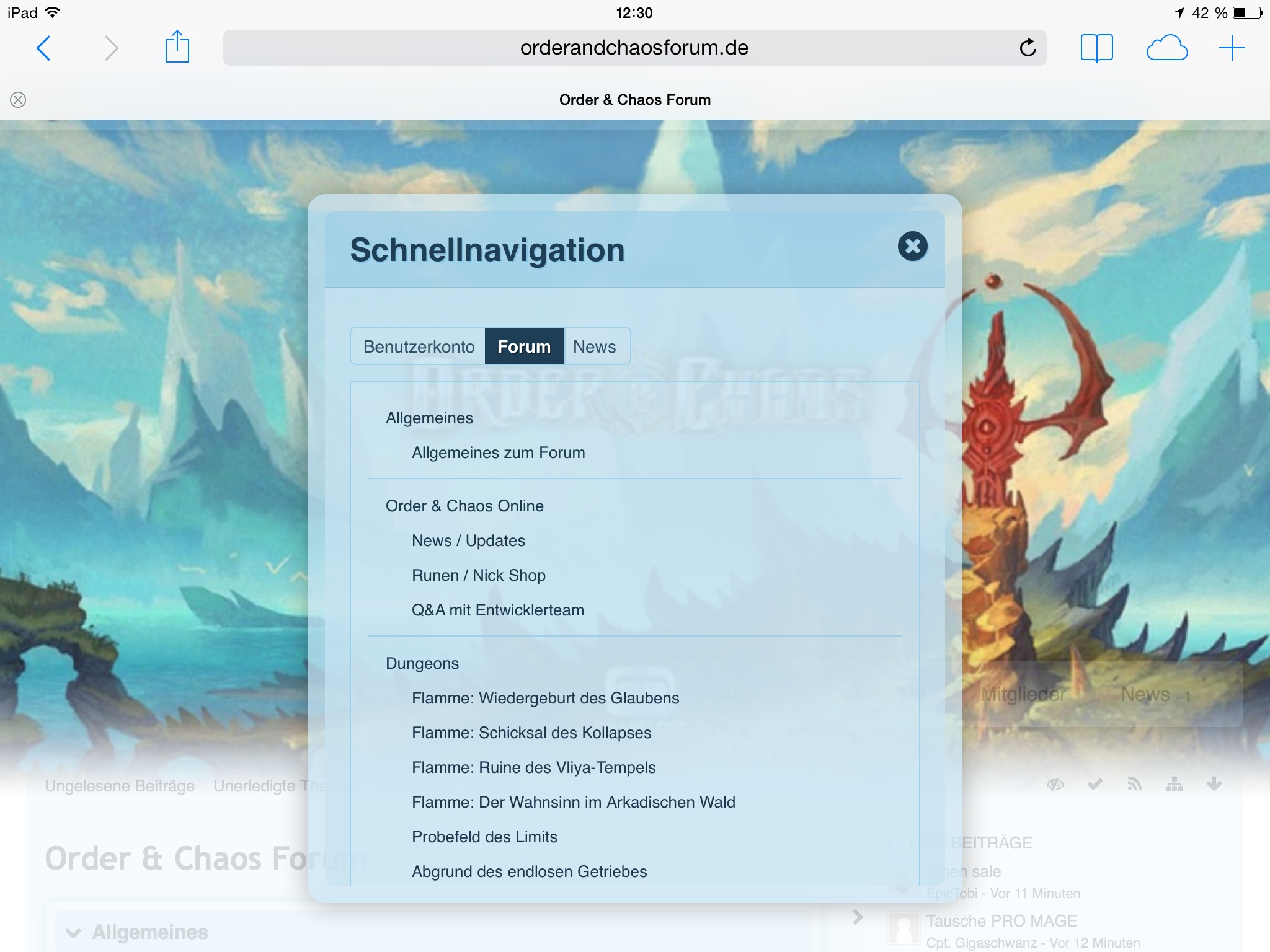Mark all as read with checkmark icon

click(x=1095, y=785)
